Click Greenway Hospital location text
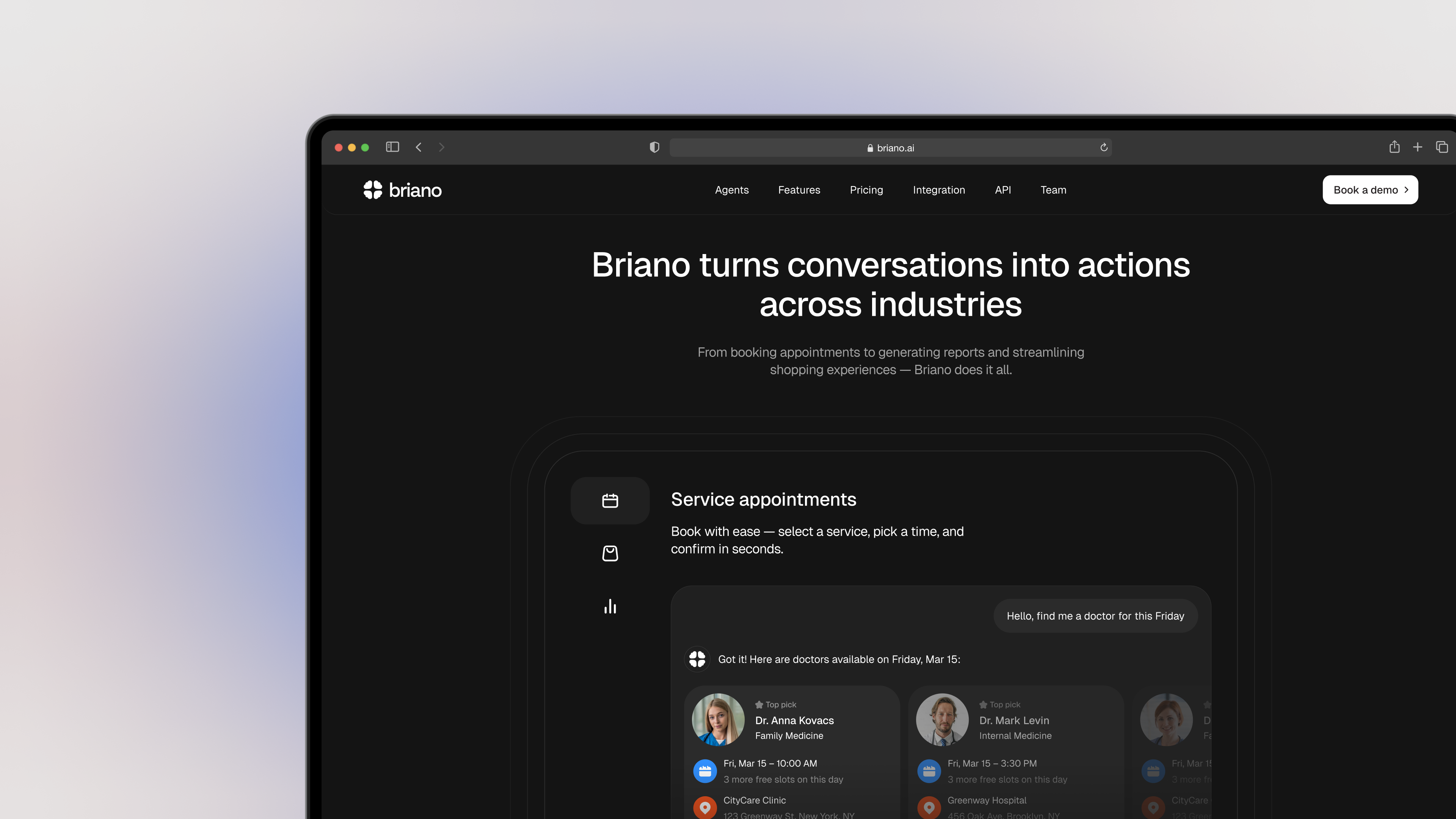The height and width of the screenshot is (819, 1456). (987, 800)
